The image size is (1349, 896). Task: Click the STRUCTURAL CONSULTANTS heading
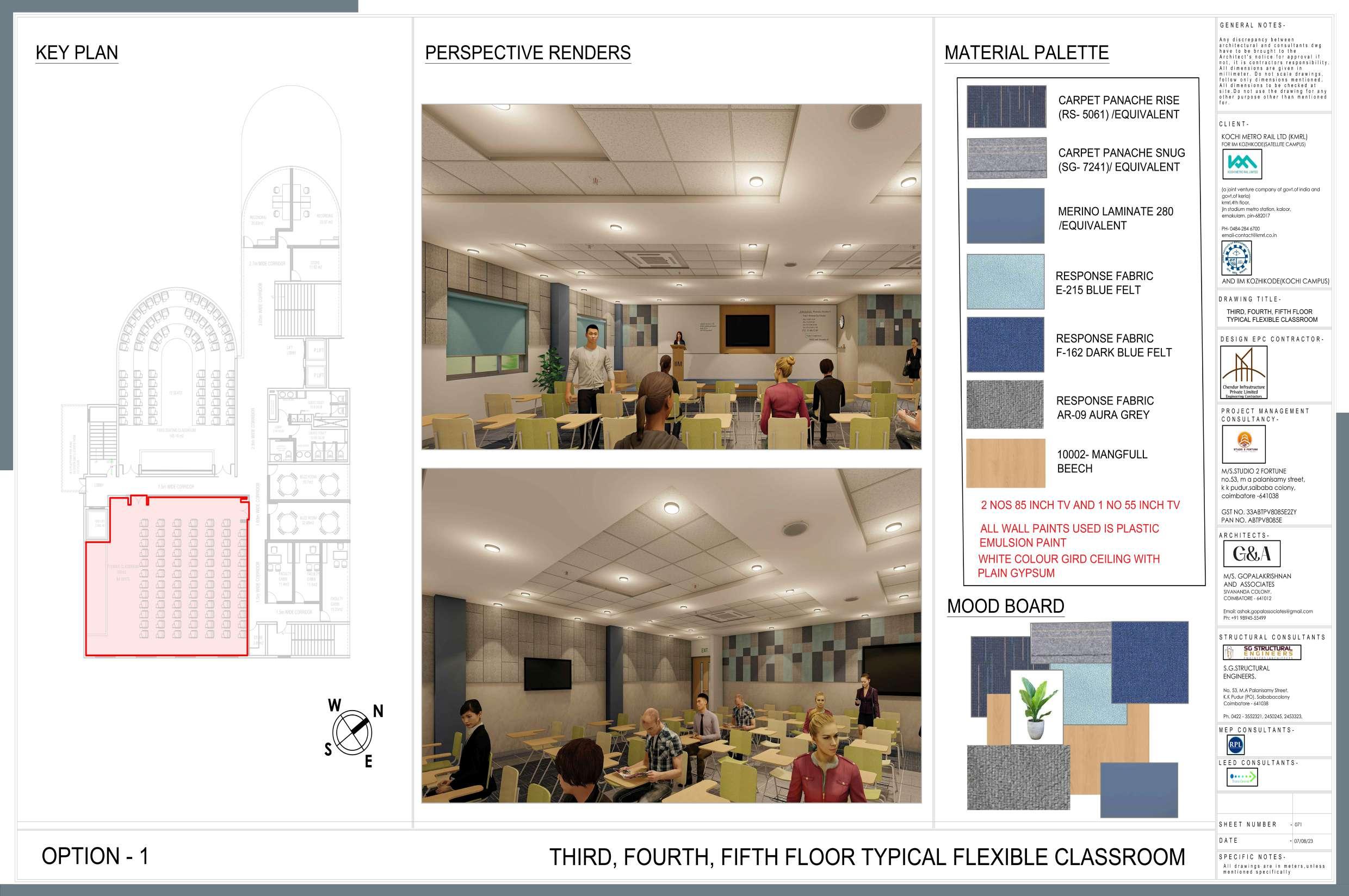coord(1272,637)
